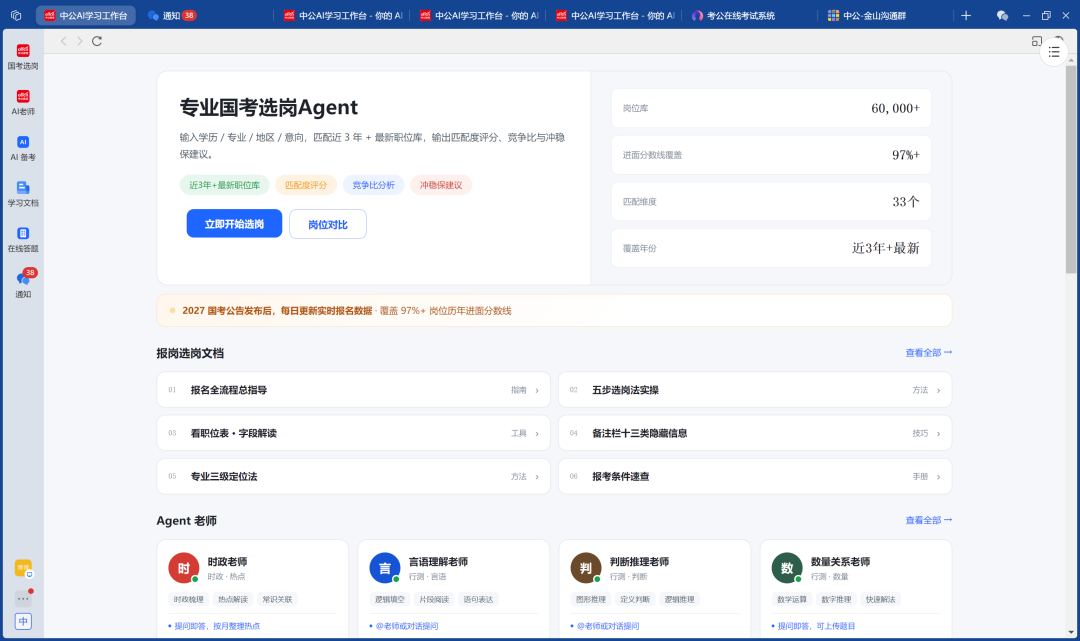Click 逻辑填空 tag on 言语理解老师 card
This screenshot has width=1080, height=641.
(x=390, y=600)
